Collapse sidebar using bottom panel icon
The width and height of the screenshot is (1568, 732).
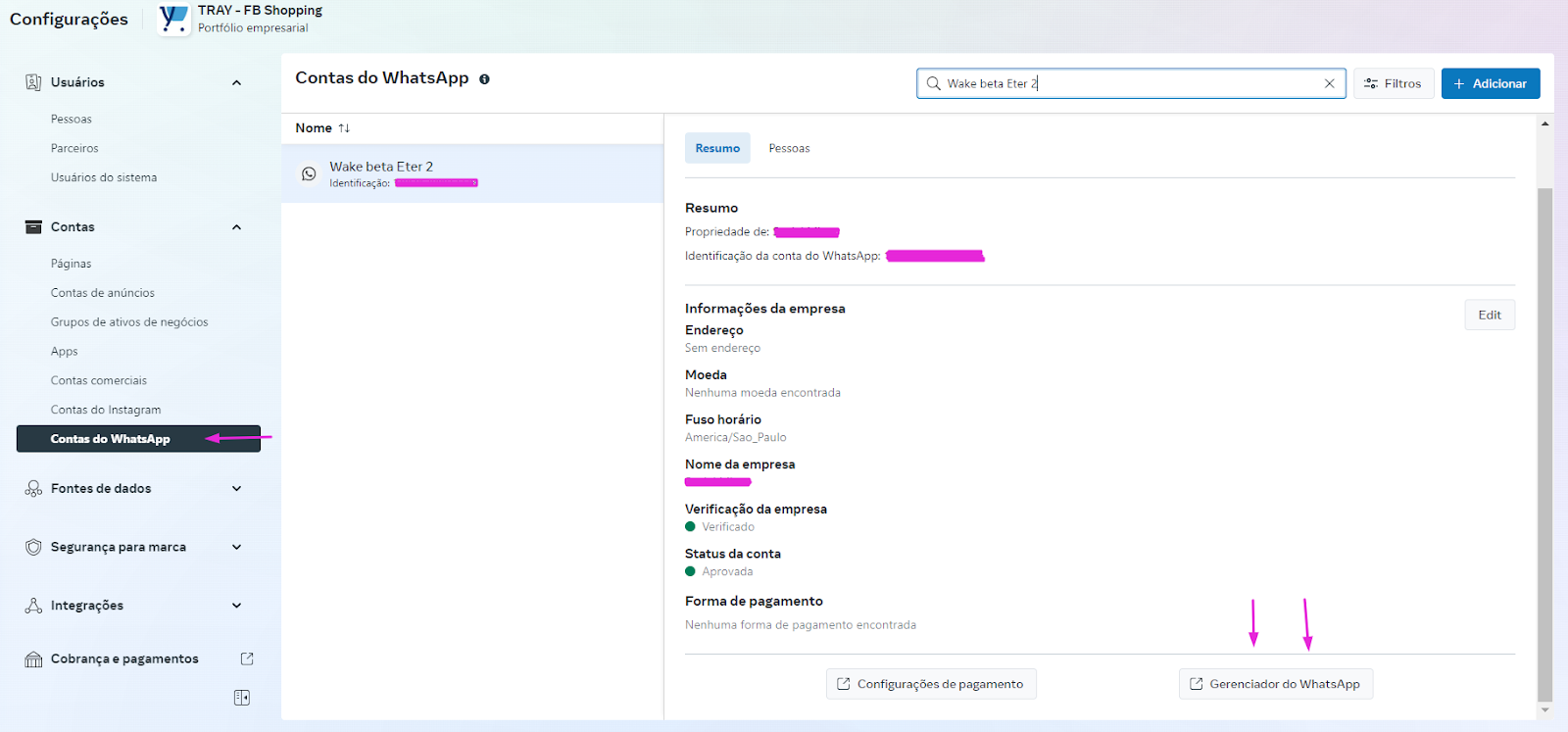tap(242, 698)
